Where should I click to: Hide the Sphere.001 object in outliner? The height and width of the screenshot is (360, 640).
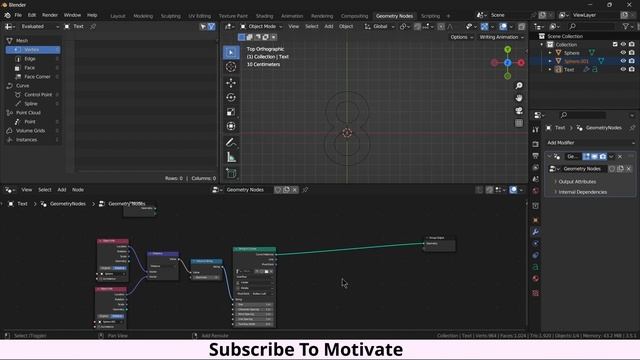click(x=623, y=61)
